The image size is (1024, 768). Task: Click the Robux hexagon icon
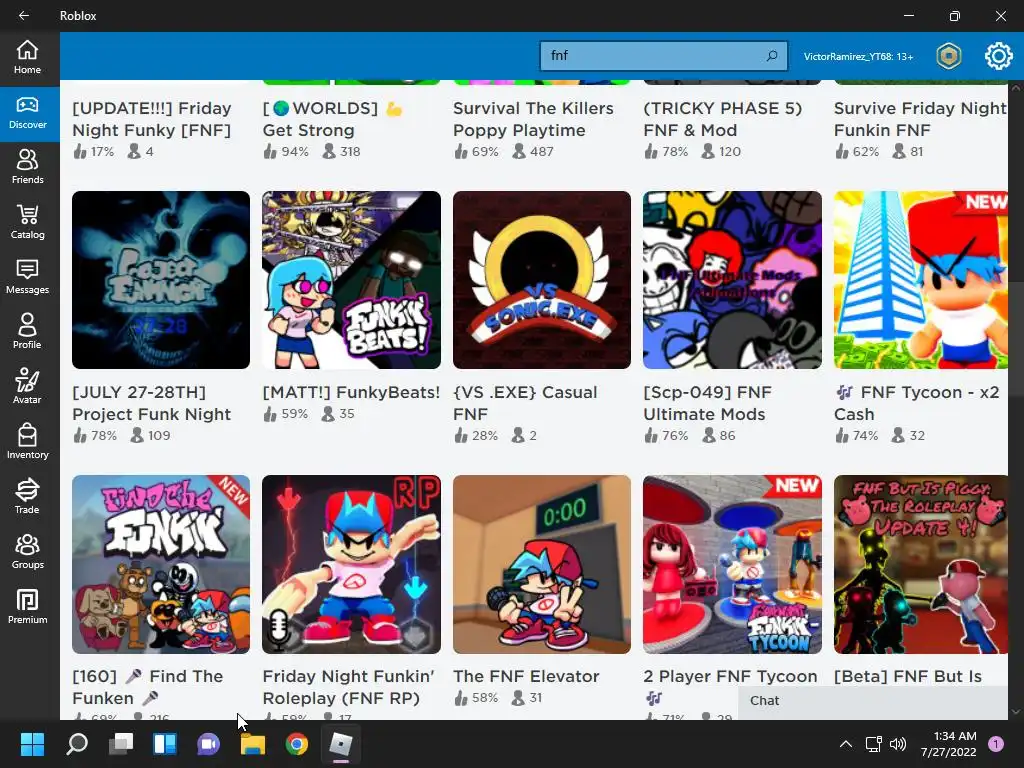948,56
